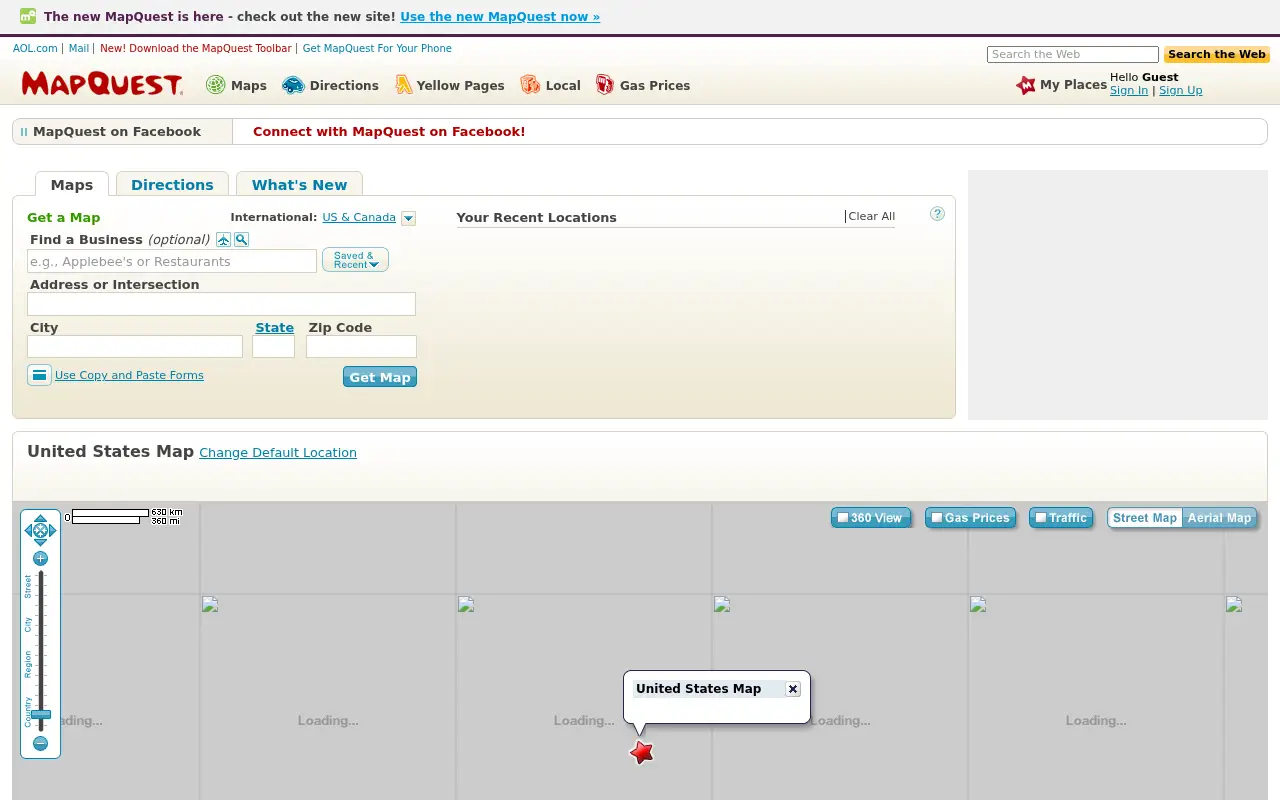
Task: Pan the map right with arrow
Action: tap(53, 531)
